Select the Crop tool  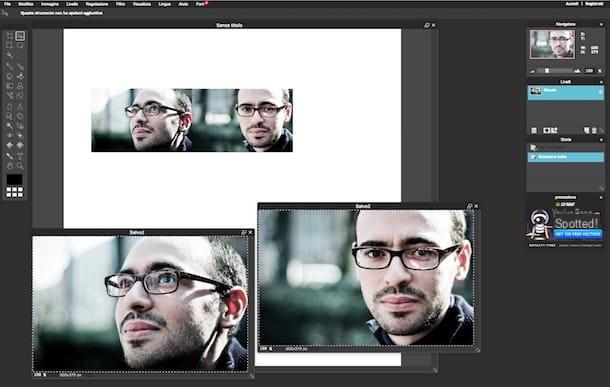coord(9,36)
